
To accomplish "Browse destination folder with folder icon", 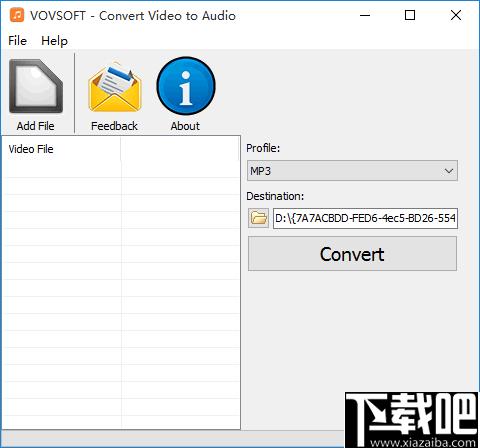I will click(258, 218).
